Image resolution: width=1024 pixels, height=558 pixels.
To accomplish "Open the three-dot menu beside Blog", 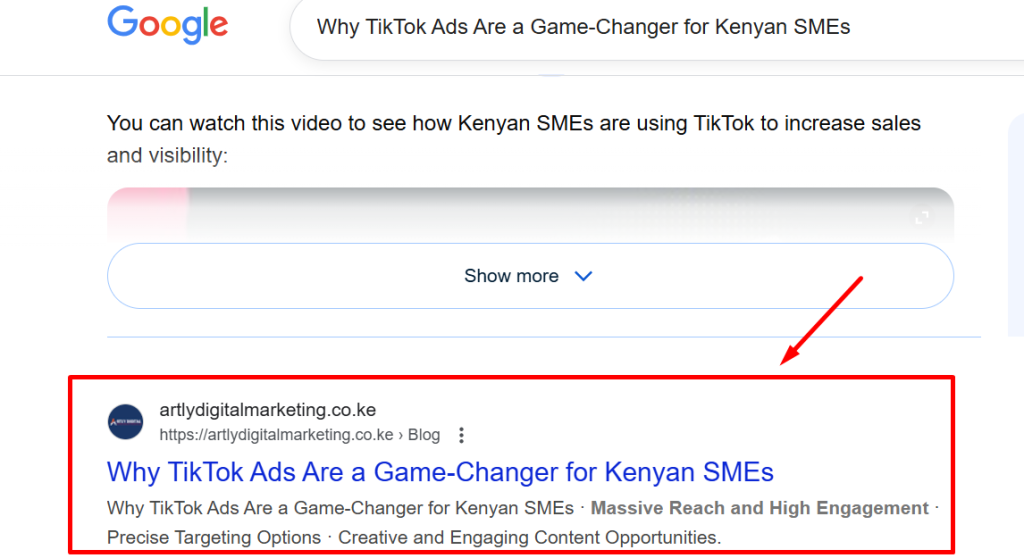I will (461, 435).
